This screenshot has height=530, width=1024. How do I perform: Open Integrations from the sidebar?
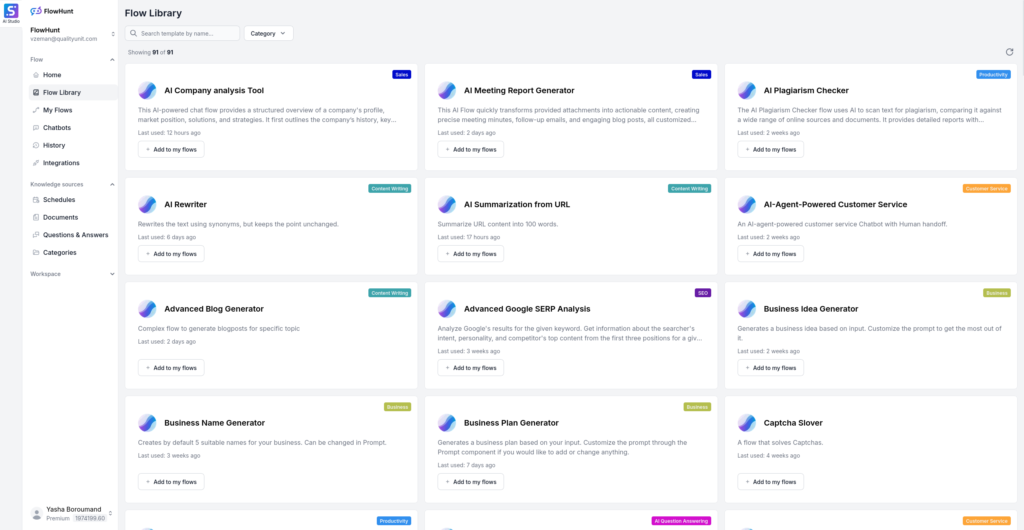pyautogui.click(x=61, y=162)
